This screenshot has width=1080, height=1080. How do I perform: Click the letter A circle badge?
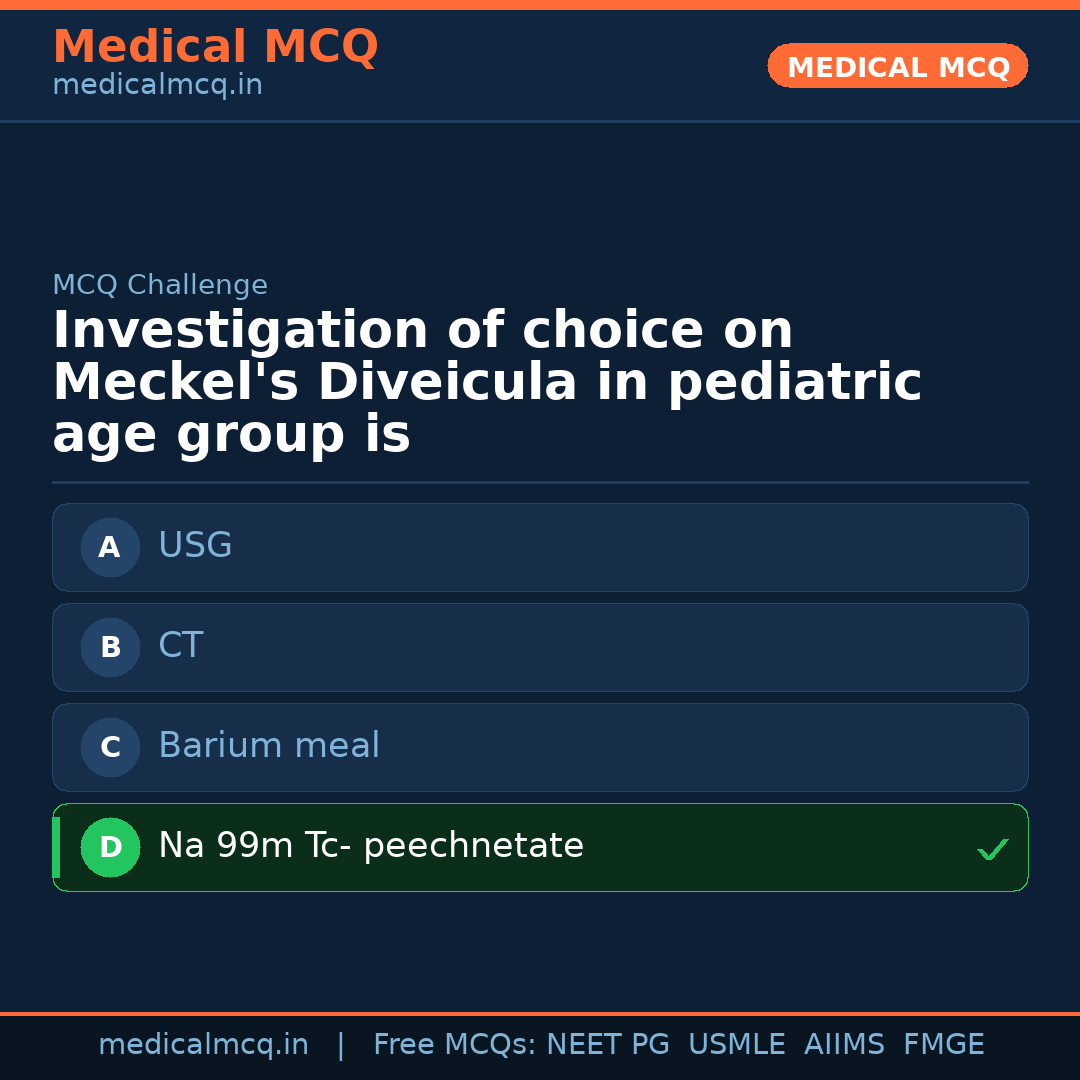(110, 547)
